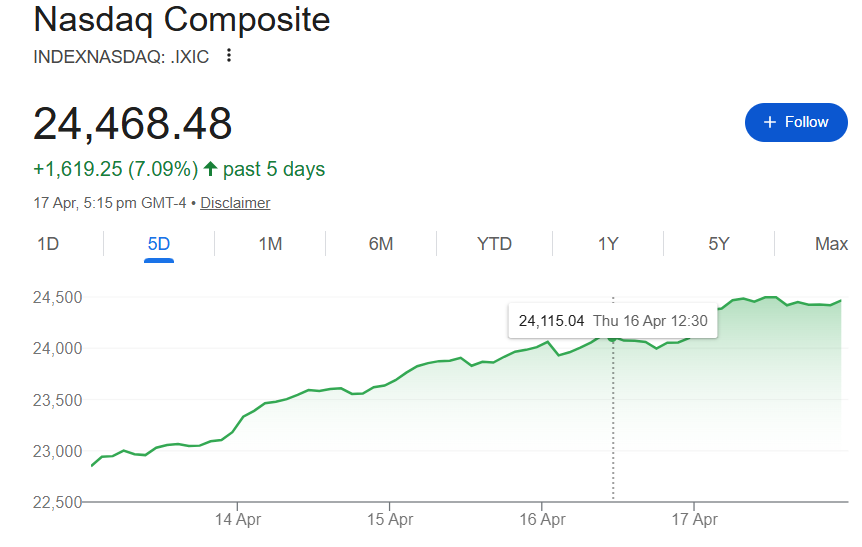
Task: Click the Follow button
Action: (x=796, y=122)
